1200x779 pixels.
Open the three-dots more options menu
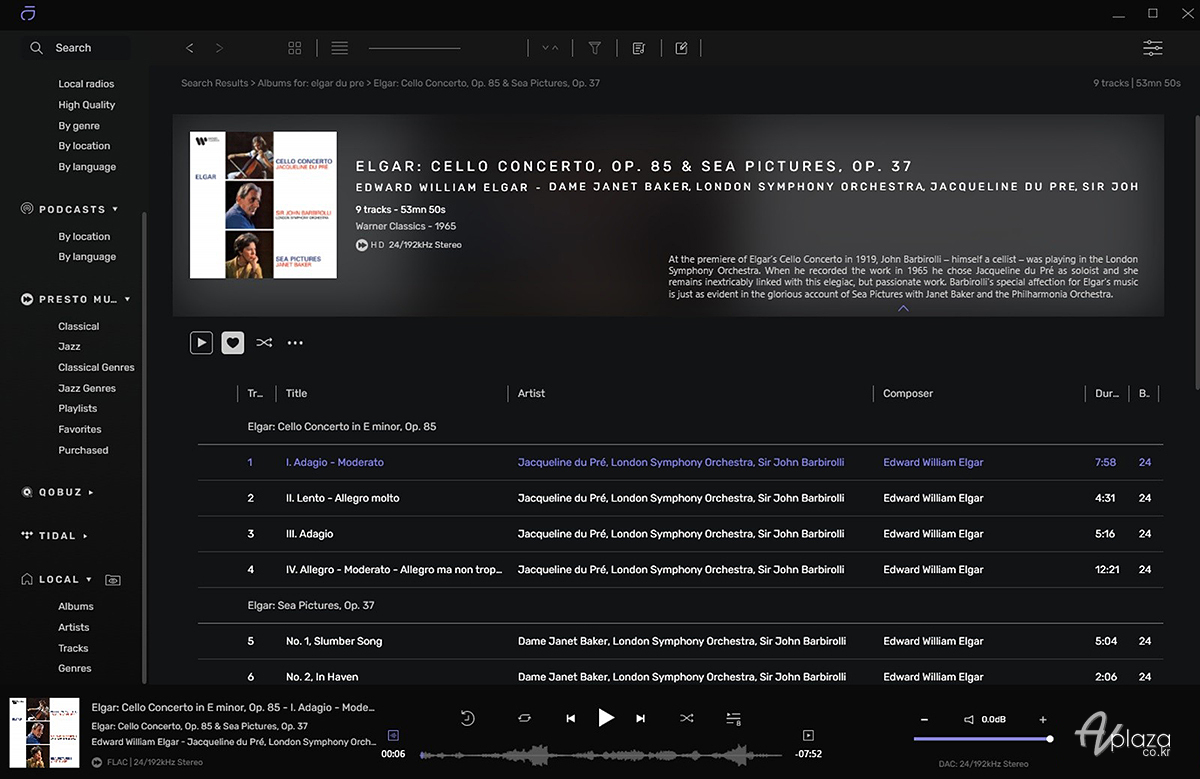(x=295, y=342)
